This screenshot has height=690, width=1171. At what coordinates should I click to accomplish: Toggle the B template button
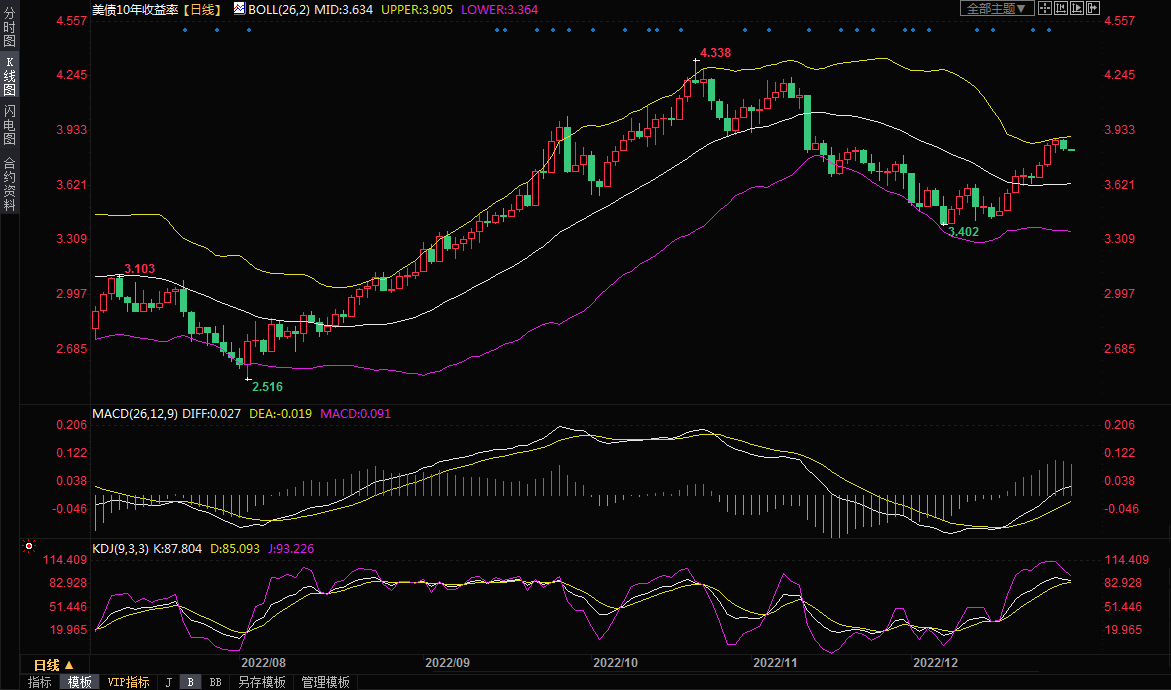191,682
